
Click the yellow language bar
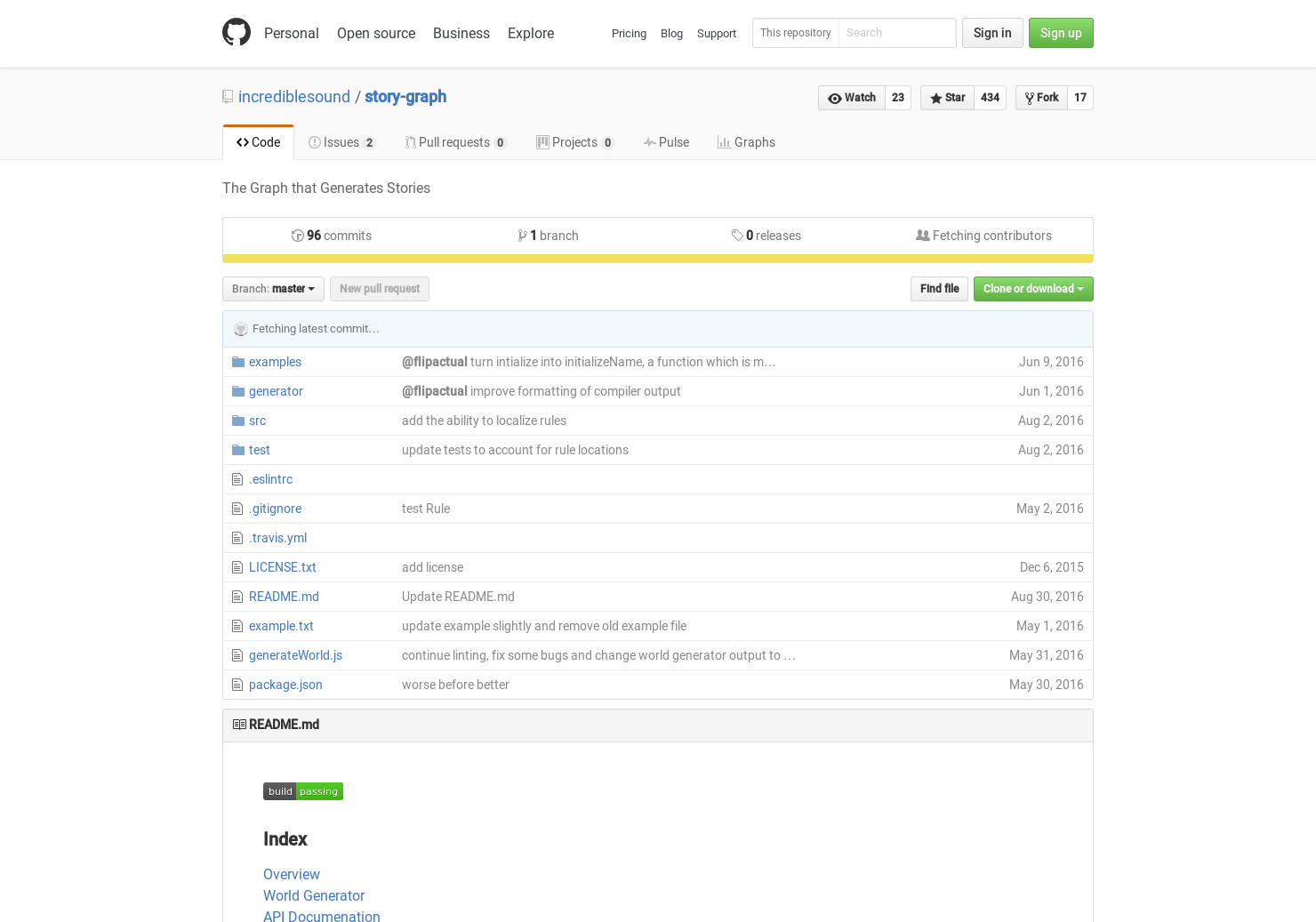(x=658, y=259)
